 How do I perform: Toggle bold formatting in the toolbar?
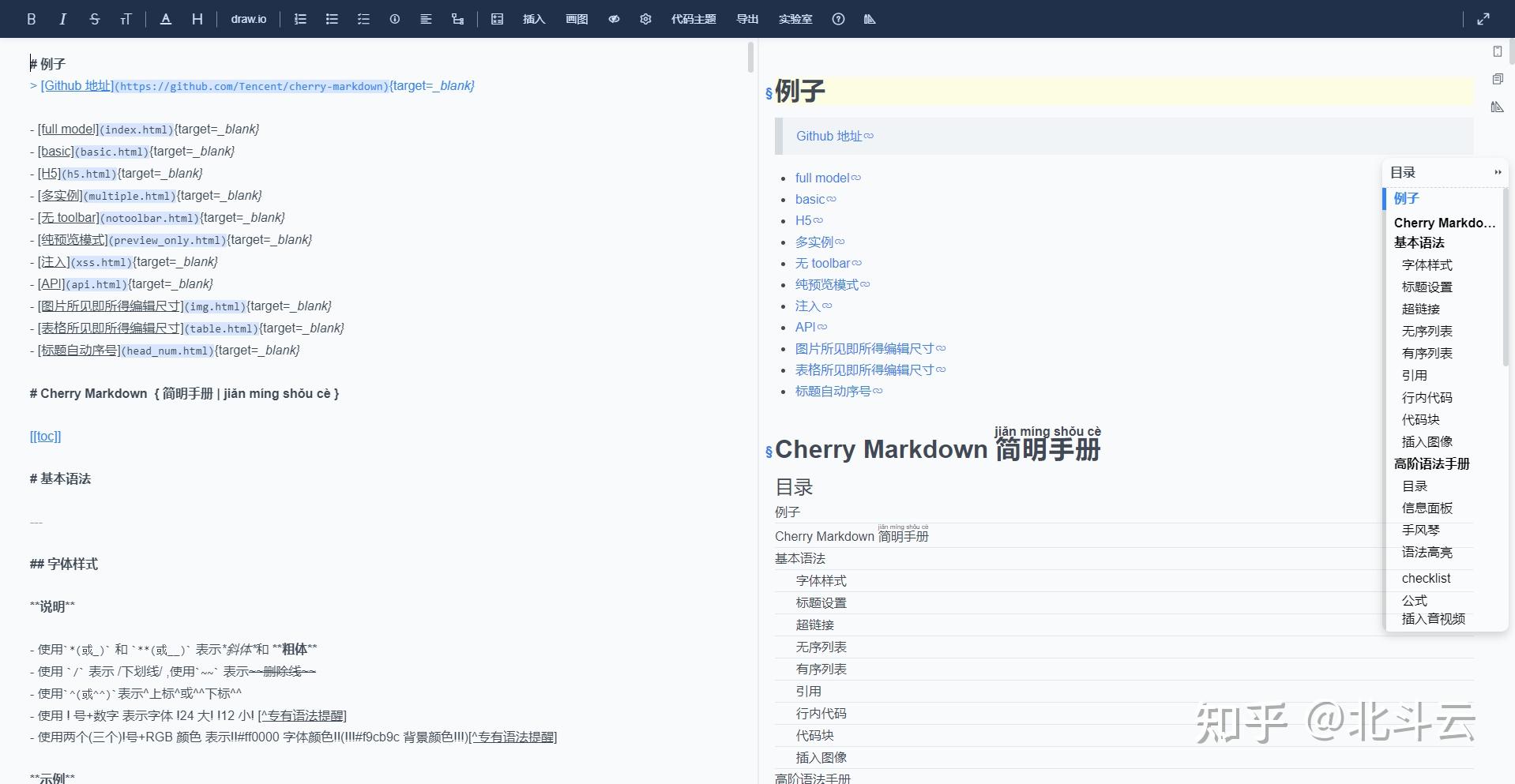point(32,19)
